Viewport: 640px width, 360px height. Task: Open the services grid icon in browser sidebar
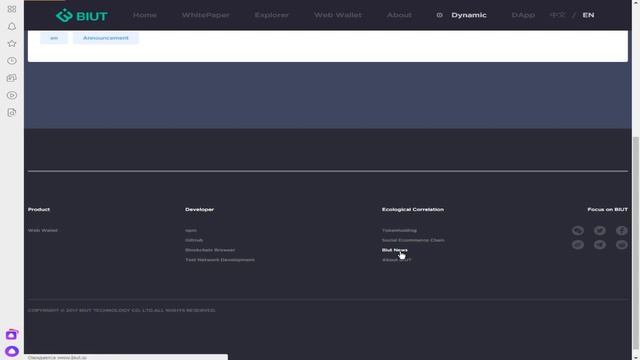(x=11, y=9)
